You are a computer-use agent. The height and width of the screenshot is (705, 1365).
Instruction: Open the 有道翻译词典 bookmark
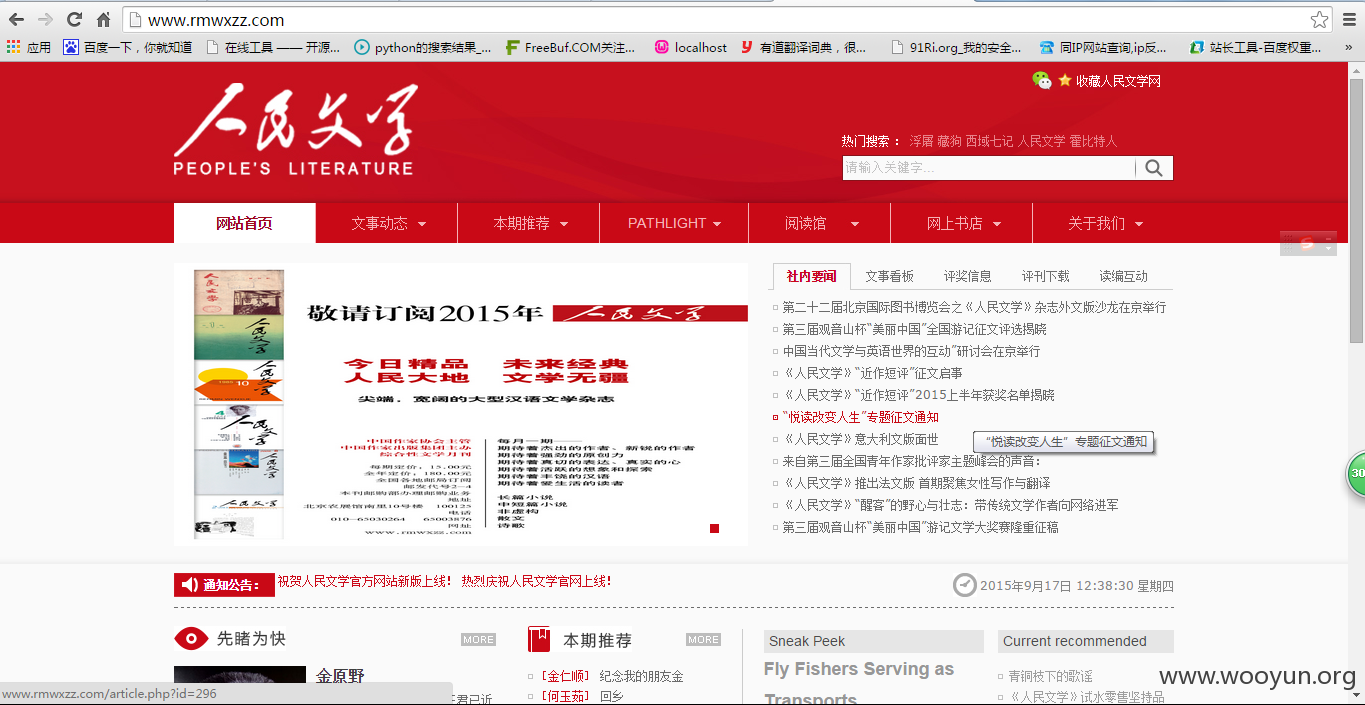pyautogui.click(x=804, y=47)
